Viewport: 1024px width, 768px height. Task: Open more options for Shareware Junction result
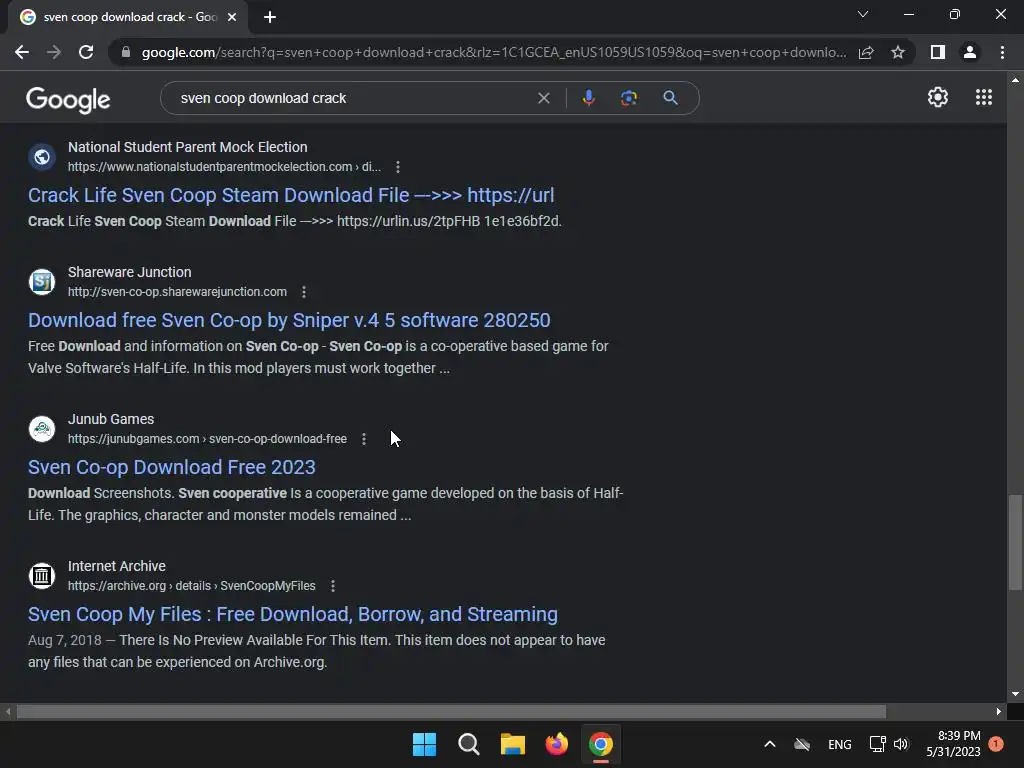pyautogui.click(x=304, y=292)
